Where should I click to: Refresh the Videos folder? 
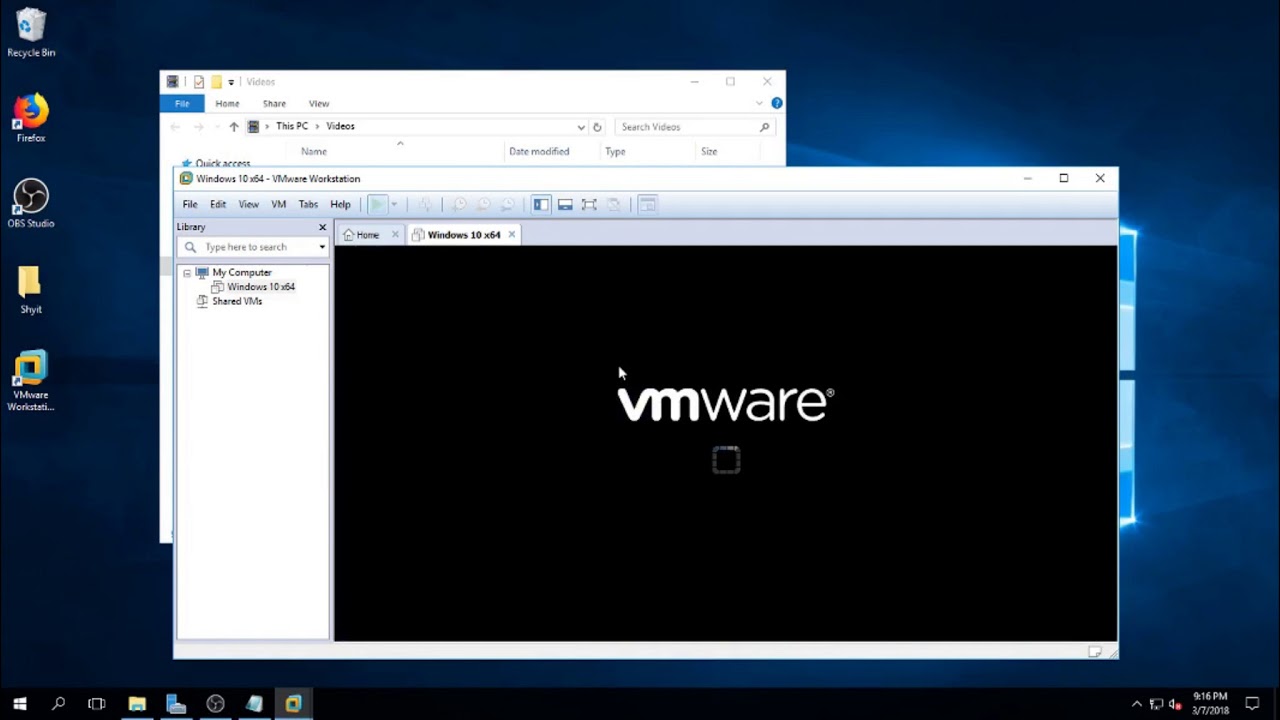pyautogui.click(x=597, y=127)
